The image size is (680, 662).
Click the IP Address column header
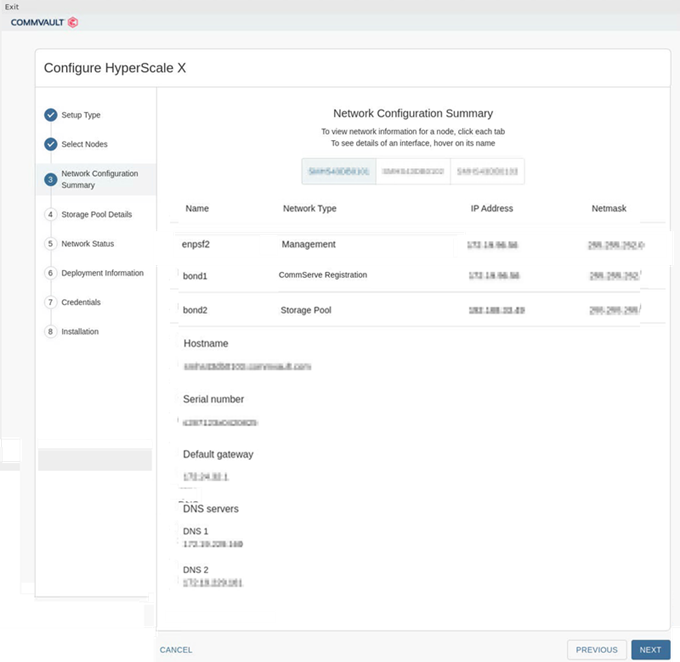point(490,209)
